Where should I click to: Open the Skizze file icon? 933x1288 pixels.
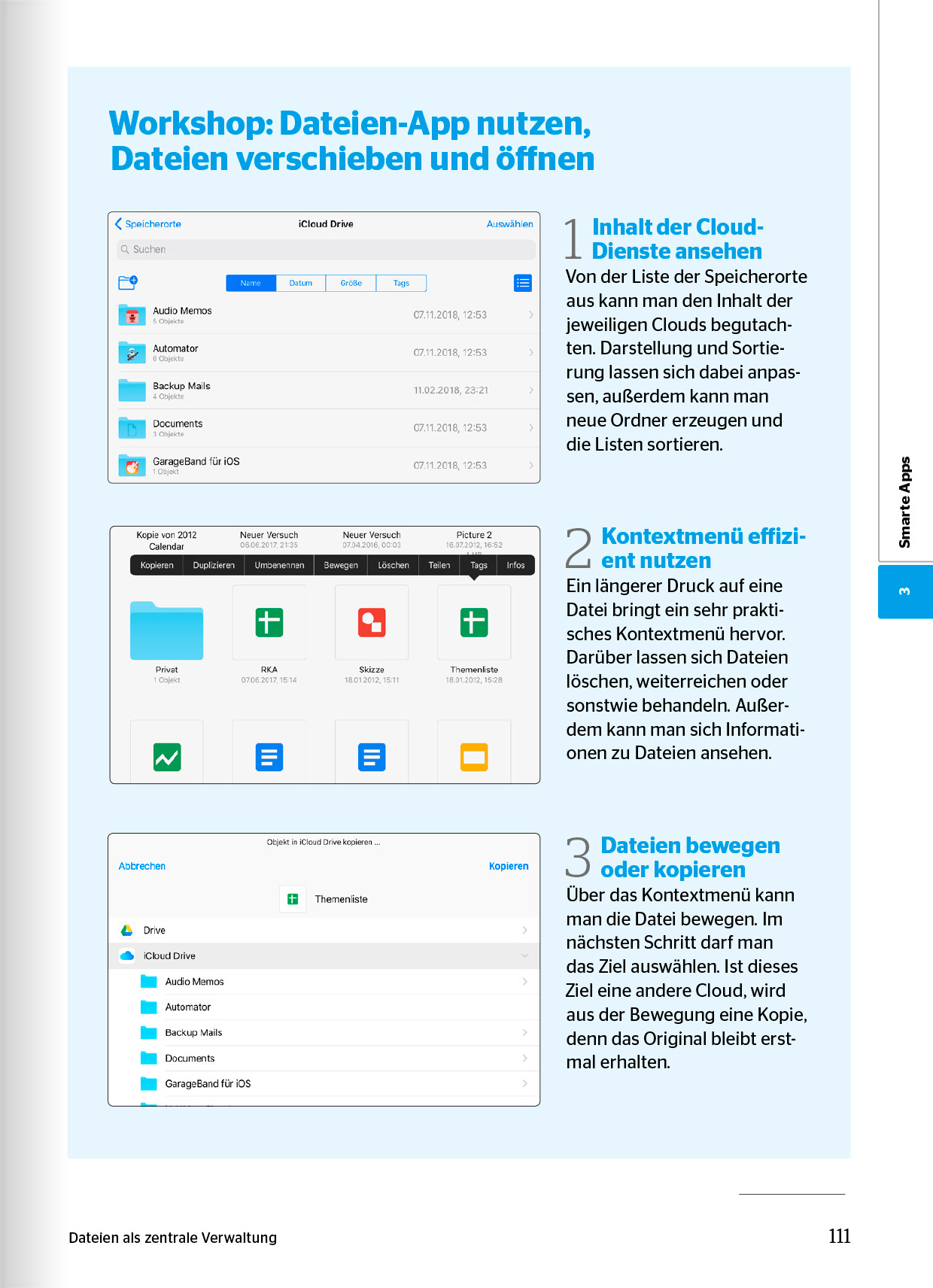coord(372,622)
